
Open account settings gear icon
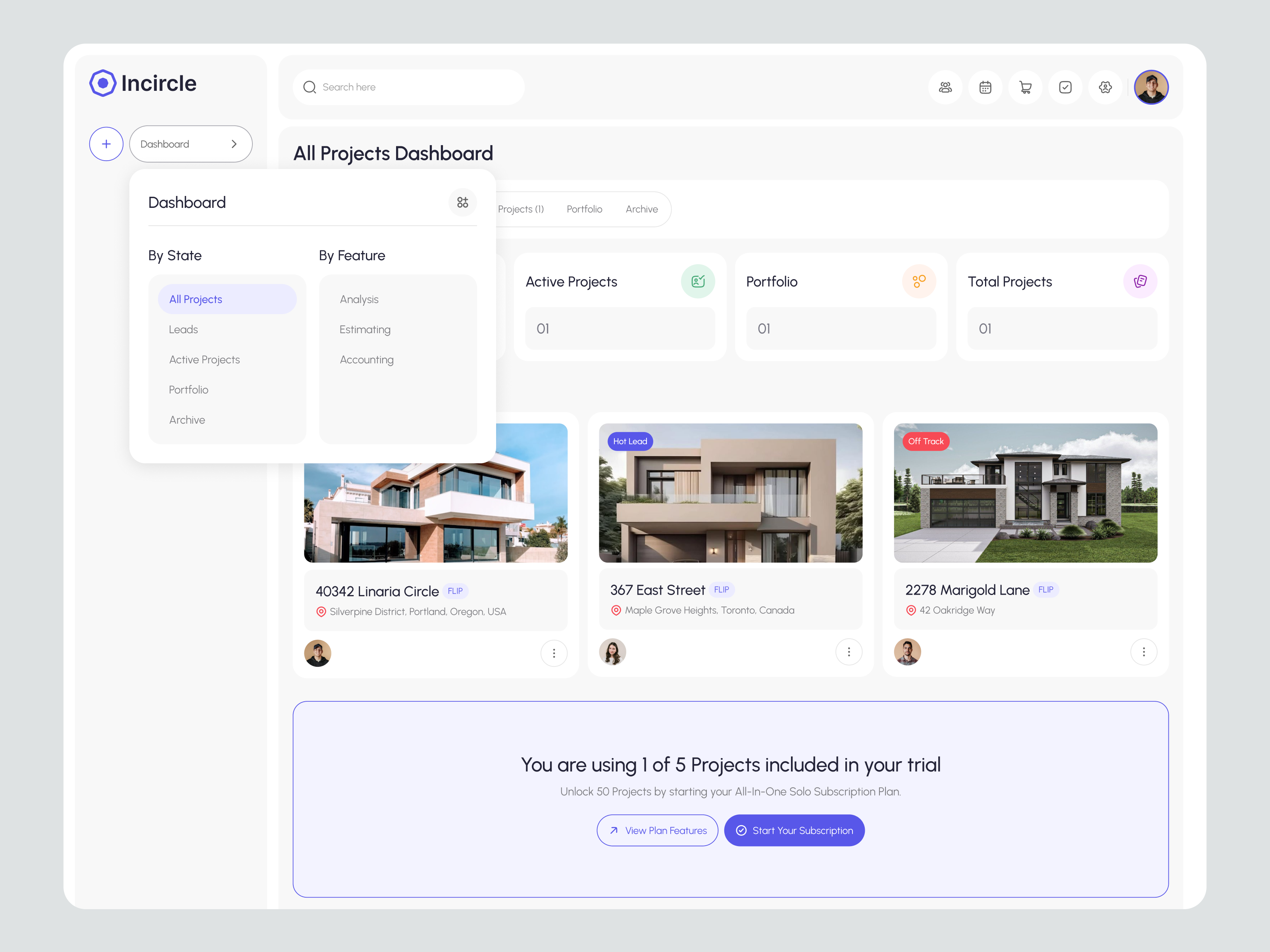click(x=1105, y=87)
